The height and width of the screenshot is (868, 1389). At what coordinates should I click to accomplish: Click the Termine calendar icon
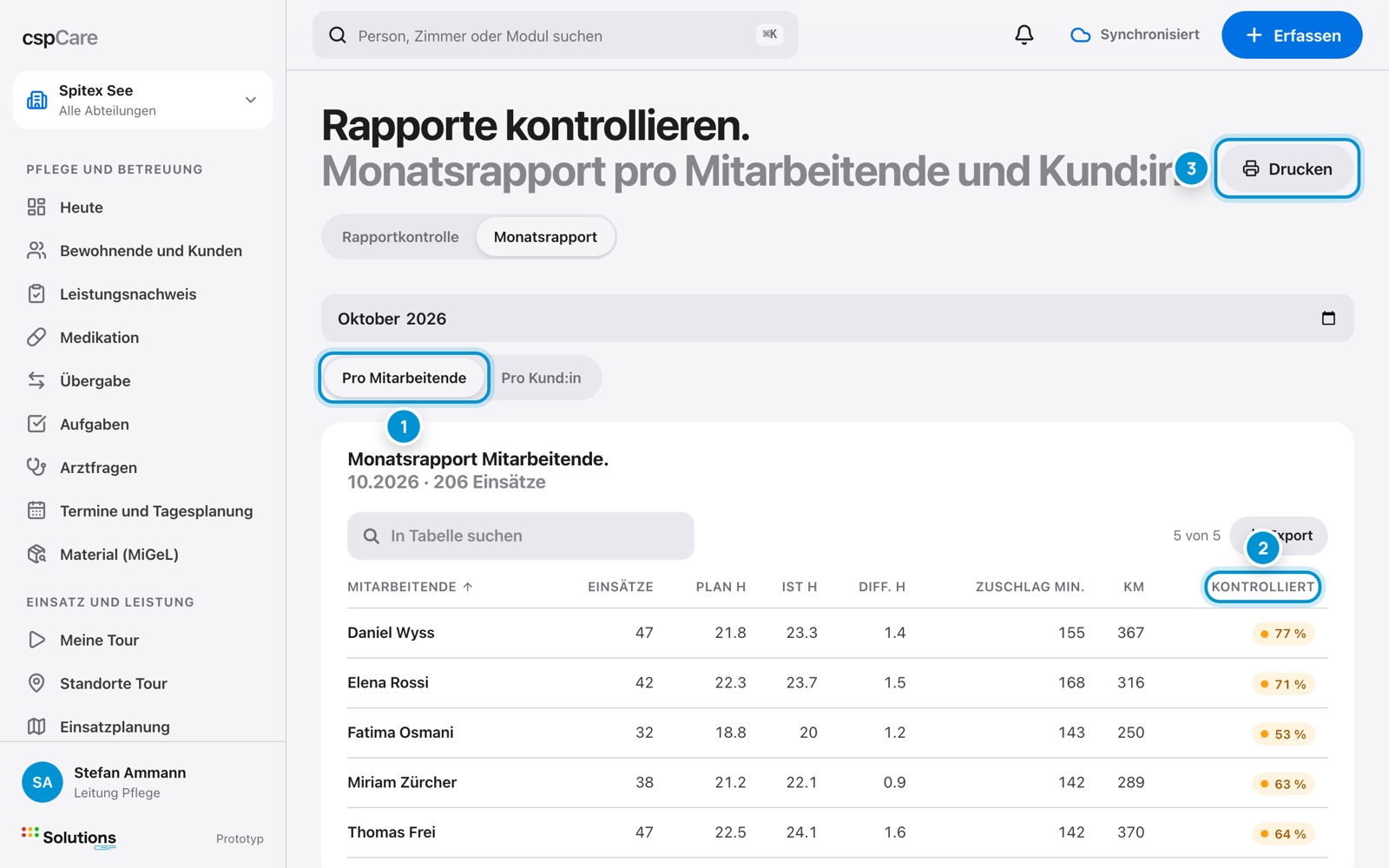[36, 510]
